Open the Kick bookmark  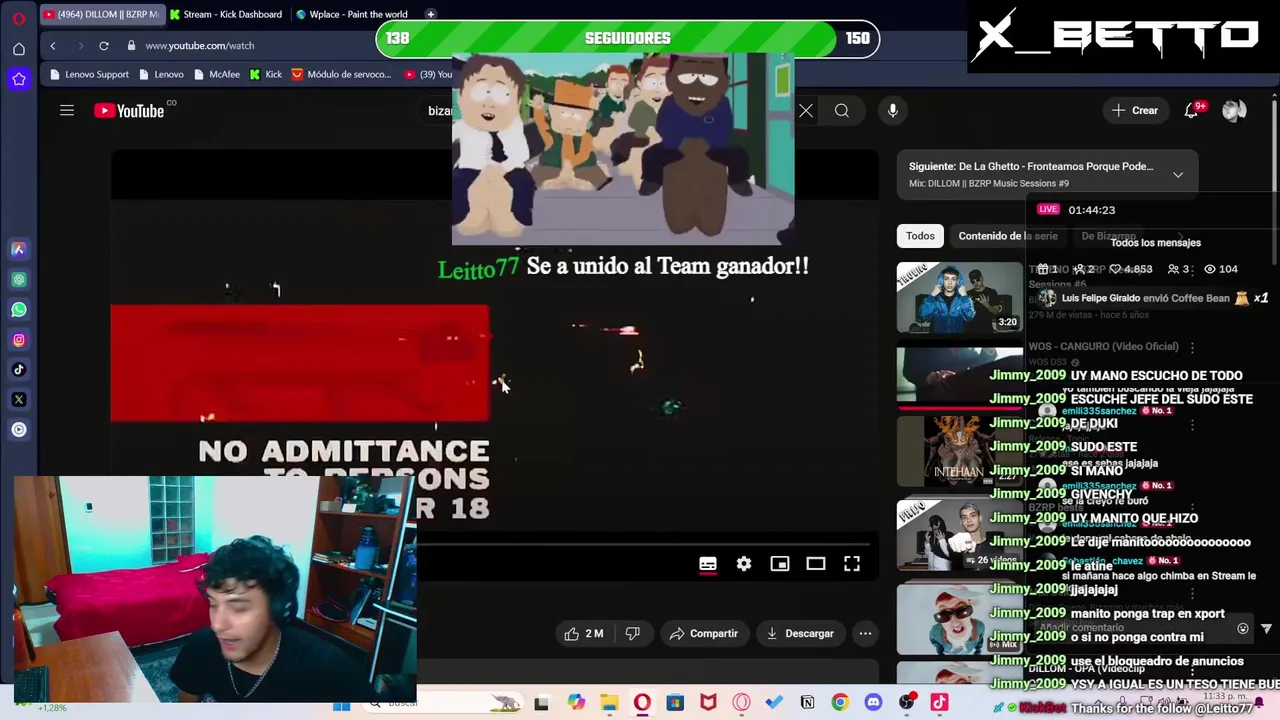coord(266,74)
